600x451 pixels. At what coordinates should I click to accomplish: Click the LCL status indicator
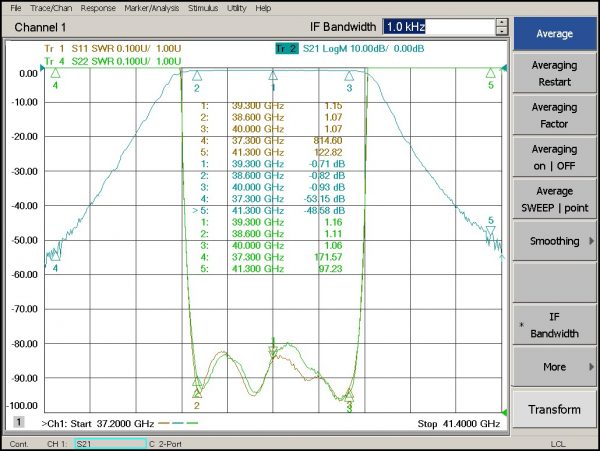pos(558,444)
